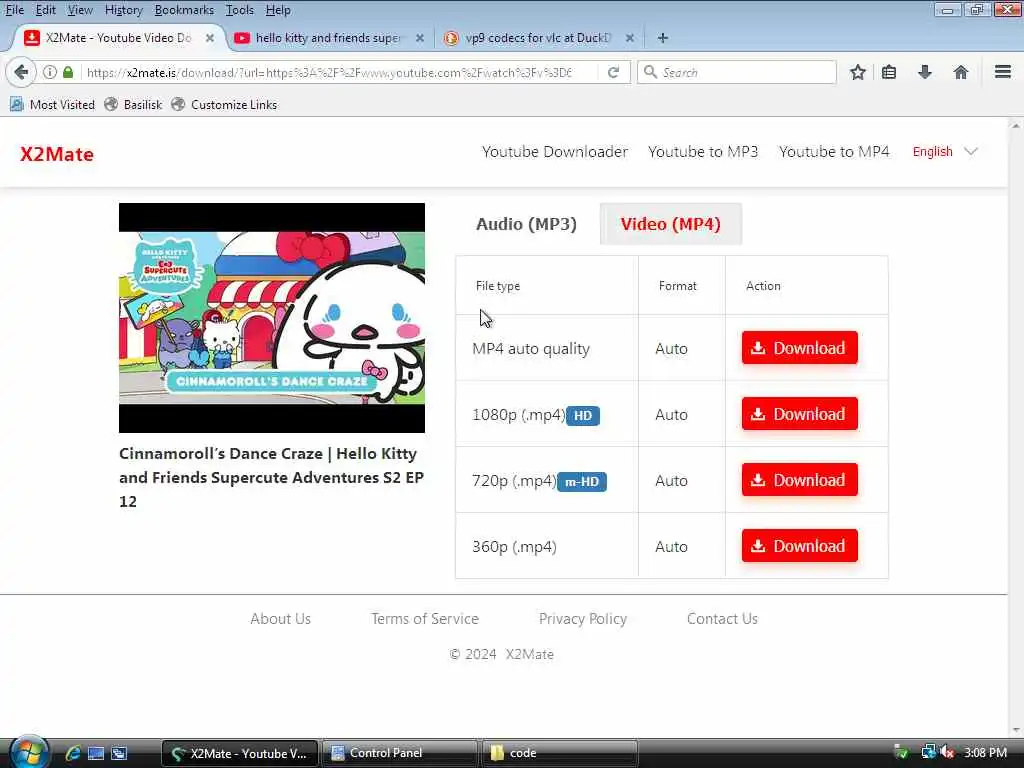Go to the Home page icon
Viewport: 1024px width, 768px height.
(961, 72)
